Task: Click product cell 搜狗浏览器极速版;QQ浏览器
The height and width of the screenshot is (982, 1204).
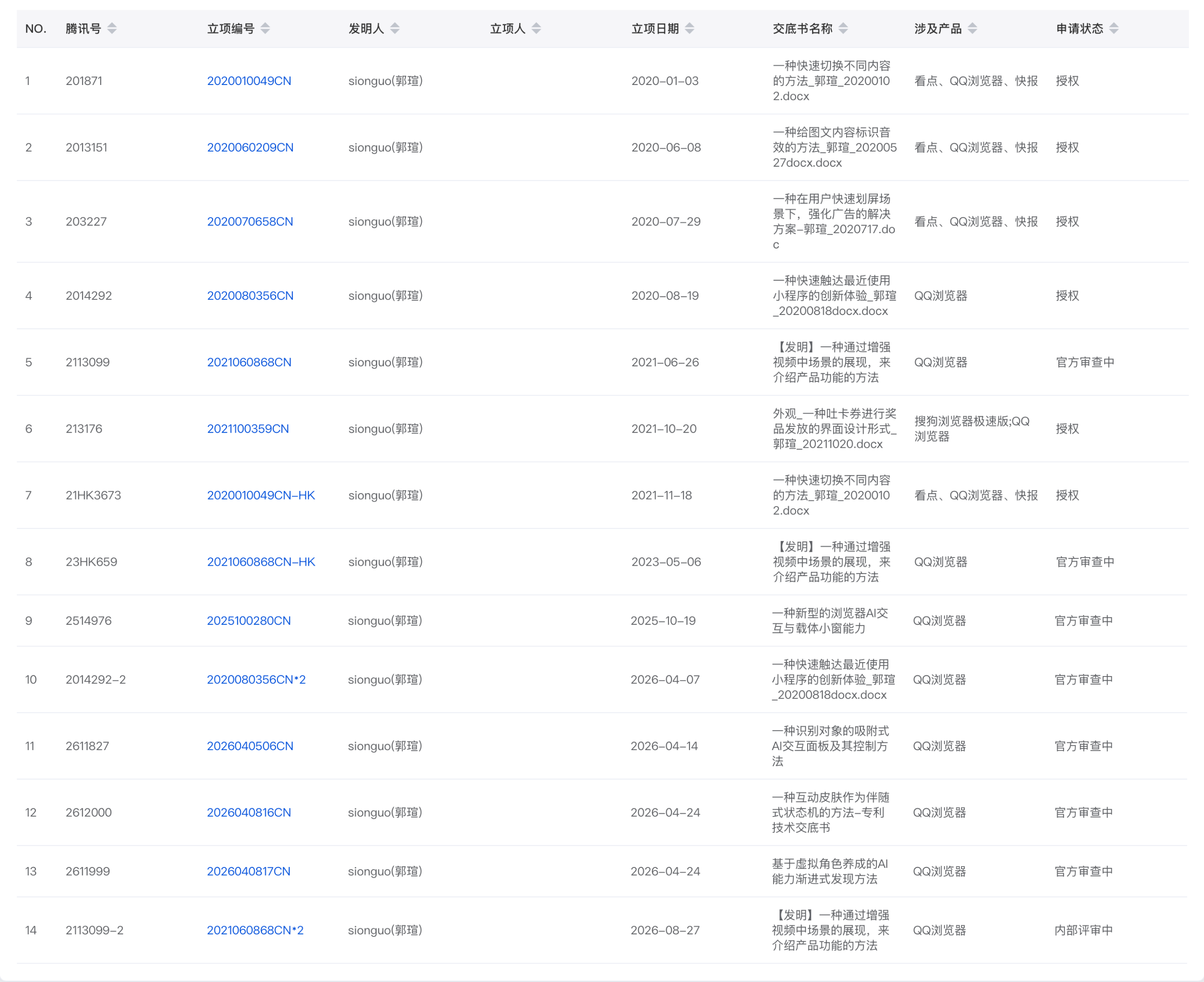Action: pyautogui.click(x=972, y=429)
